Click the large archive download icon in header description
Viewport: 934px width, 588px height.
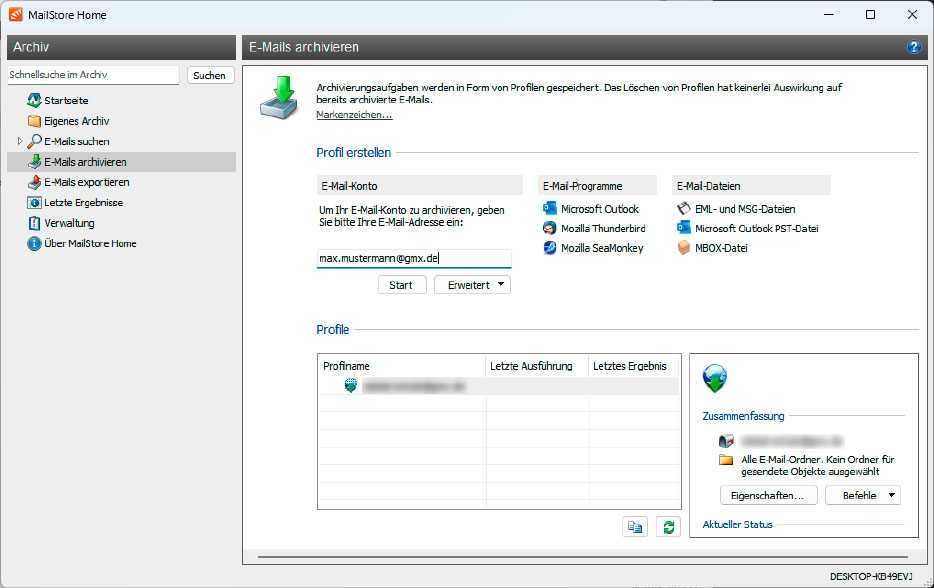pyautogui.click(x=279, y=98)
